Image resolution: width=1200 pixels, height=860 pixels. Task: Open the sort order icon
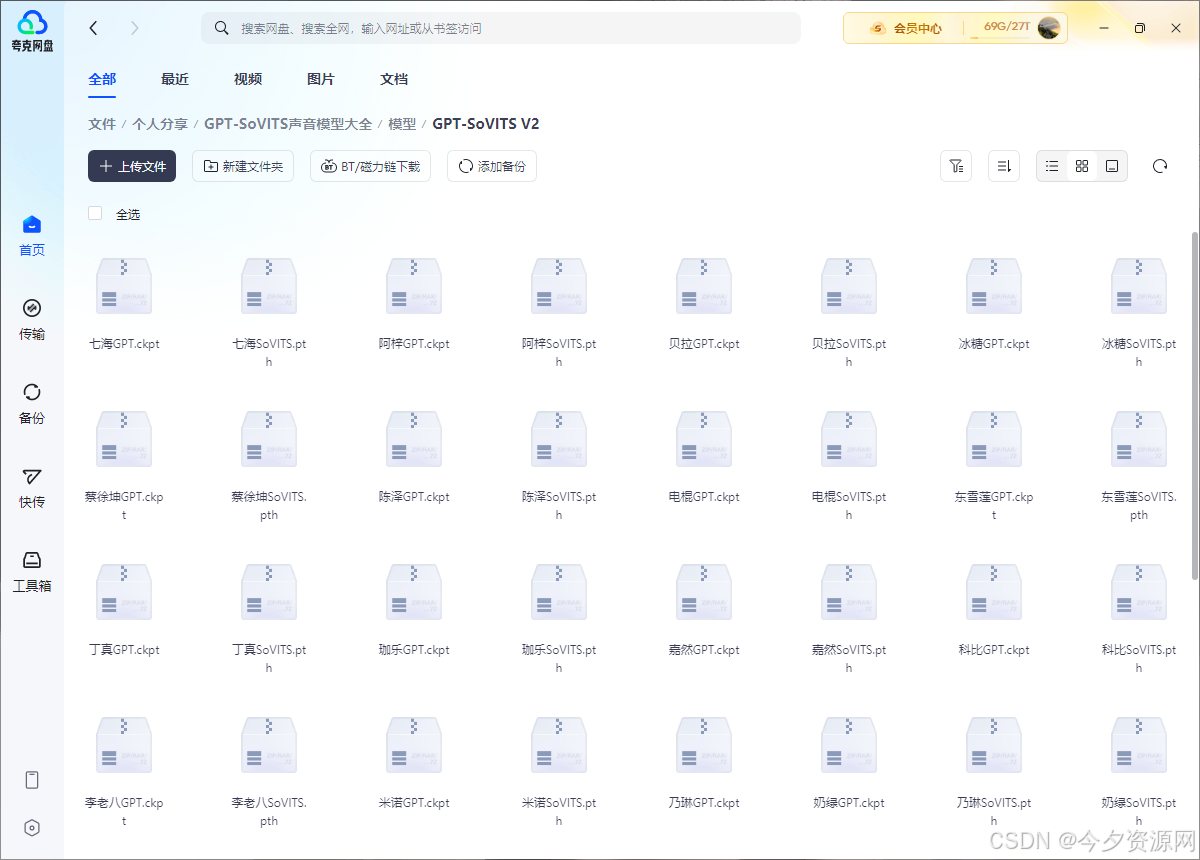1004,166
